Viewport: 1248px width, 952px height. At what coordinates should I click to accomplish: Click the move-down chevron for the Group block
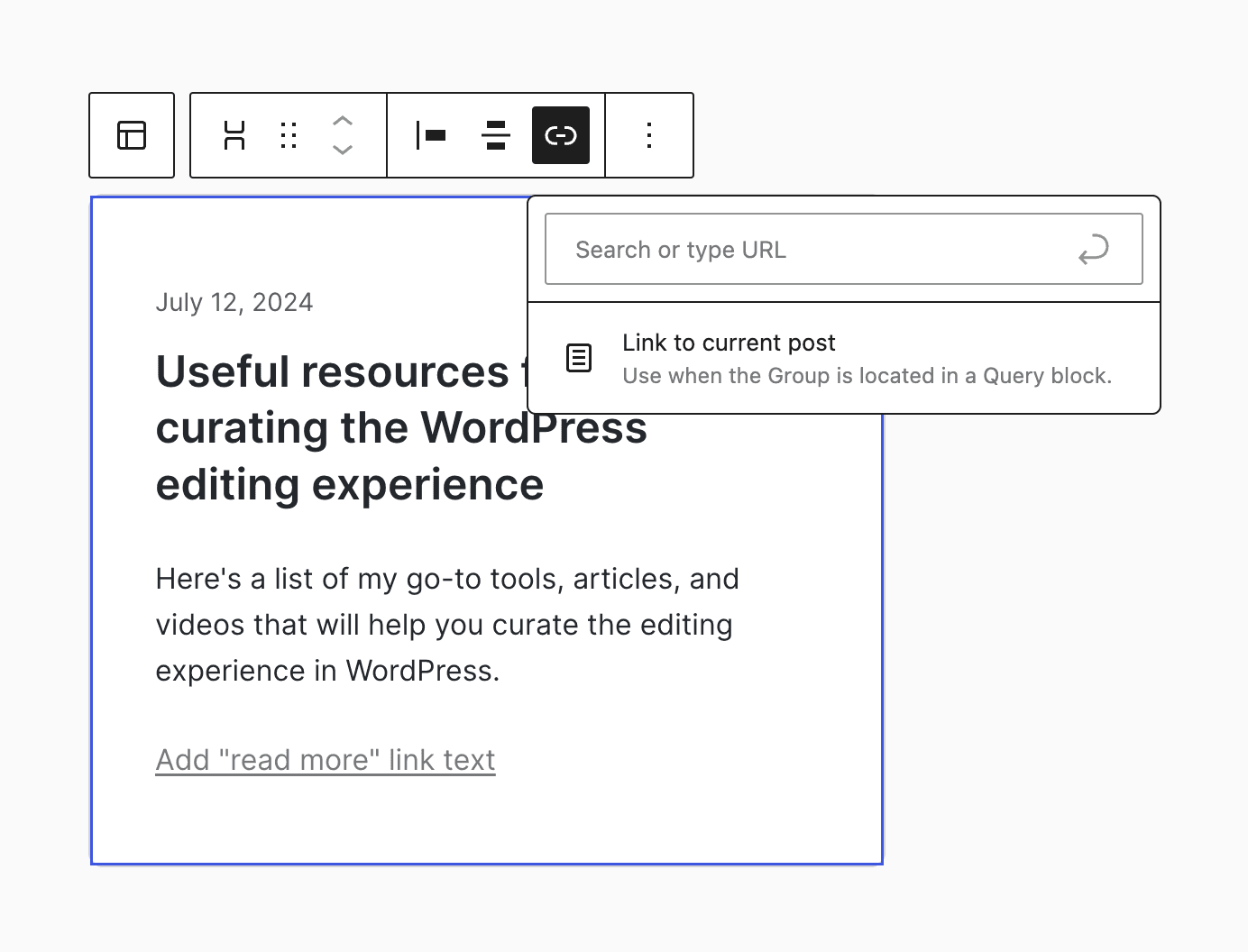click(342, 151)
